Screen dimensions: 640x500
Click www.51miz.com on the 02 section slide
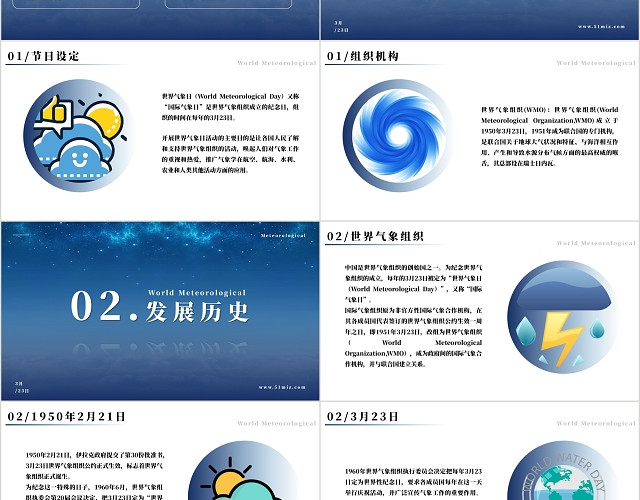coord(282,387)
